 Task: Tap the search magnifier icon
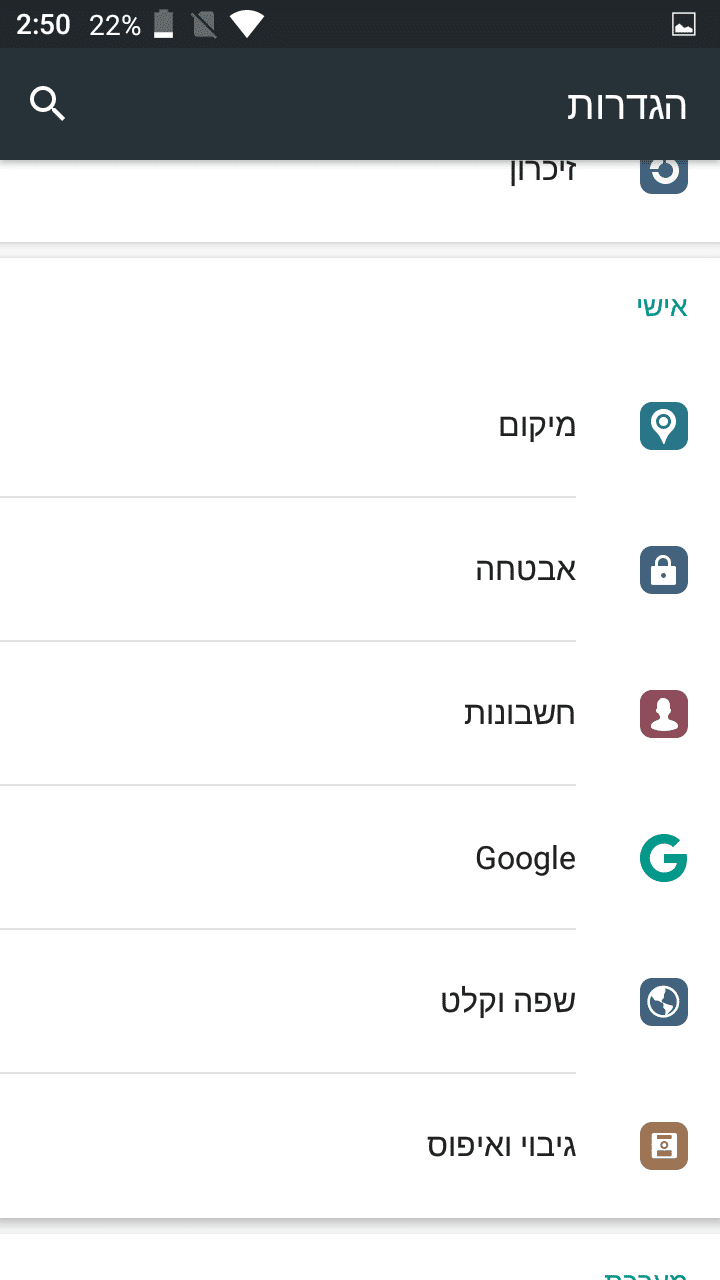[x=47, y=103]
